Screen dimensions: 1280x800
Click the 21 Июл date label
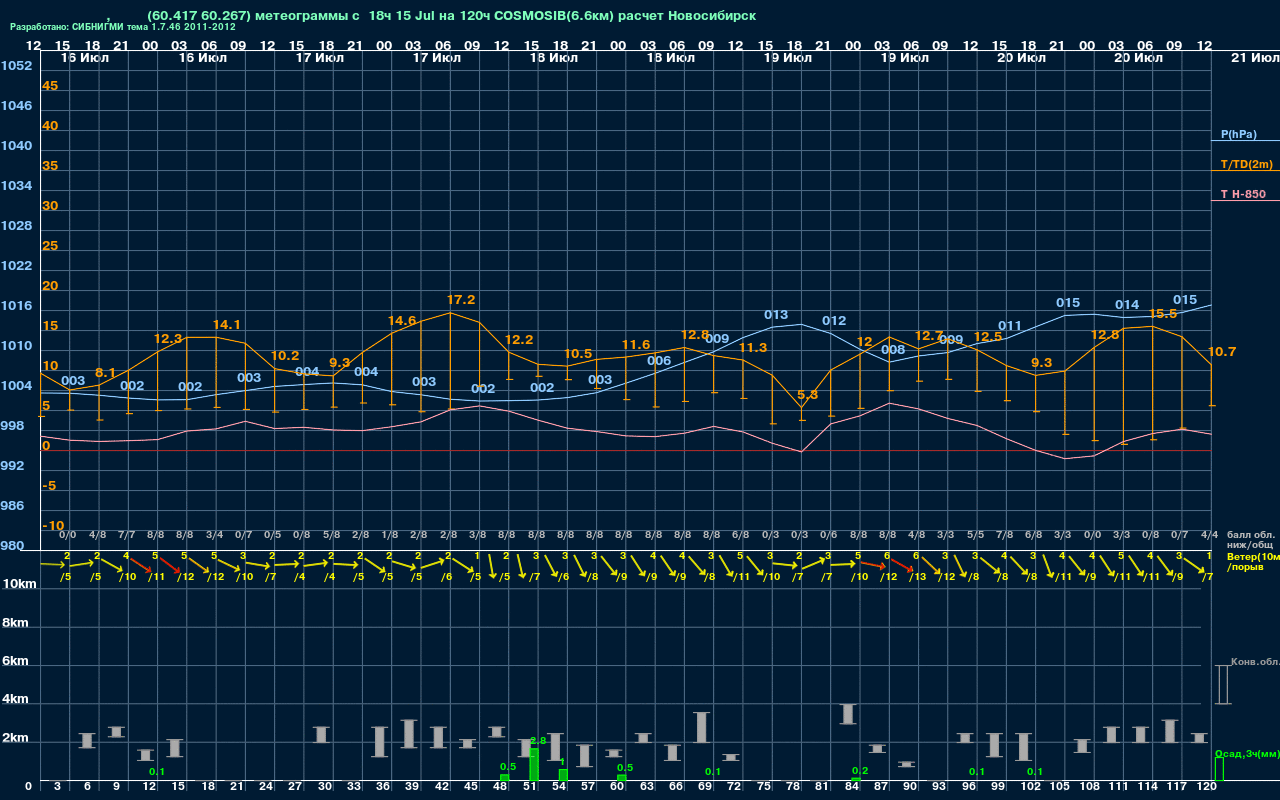(1254, 58)
